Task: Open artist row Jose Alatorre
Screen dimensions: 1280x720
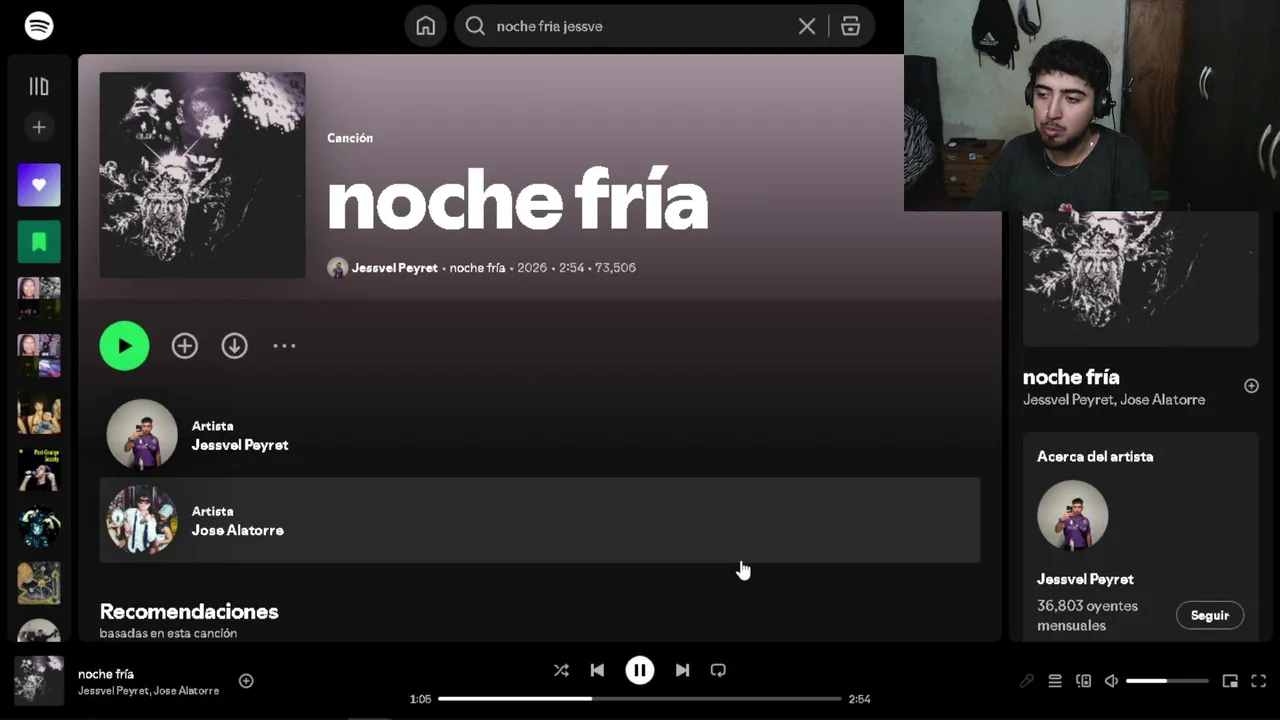Action: click(540, 520)
